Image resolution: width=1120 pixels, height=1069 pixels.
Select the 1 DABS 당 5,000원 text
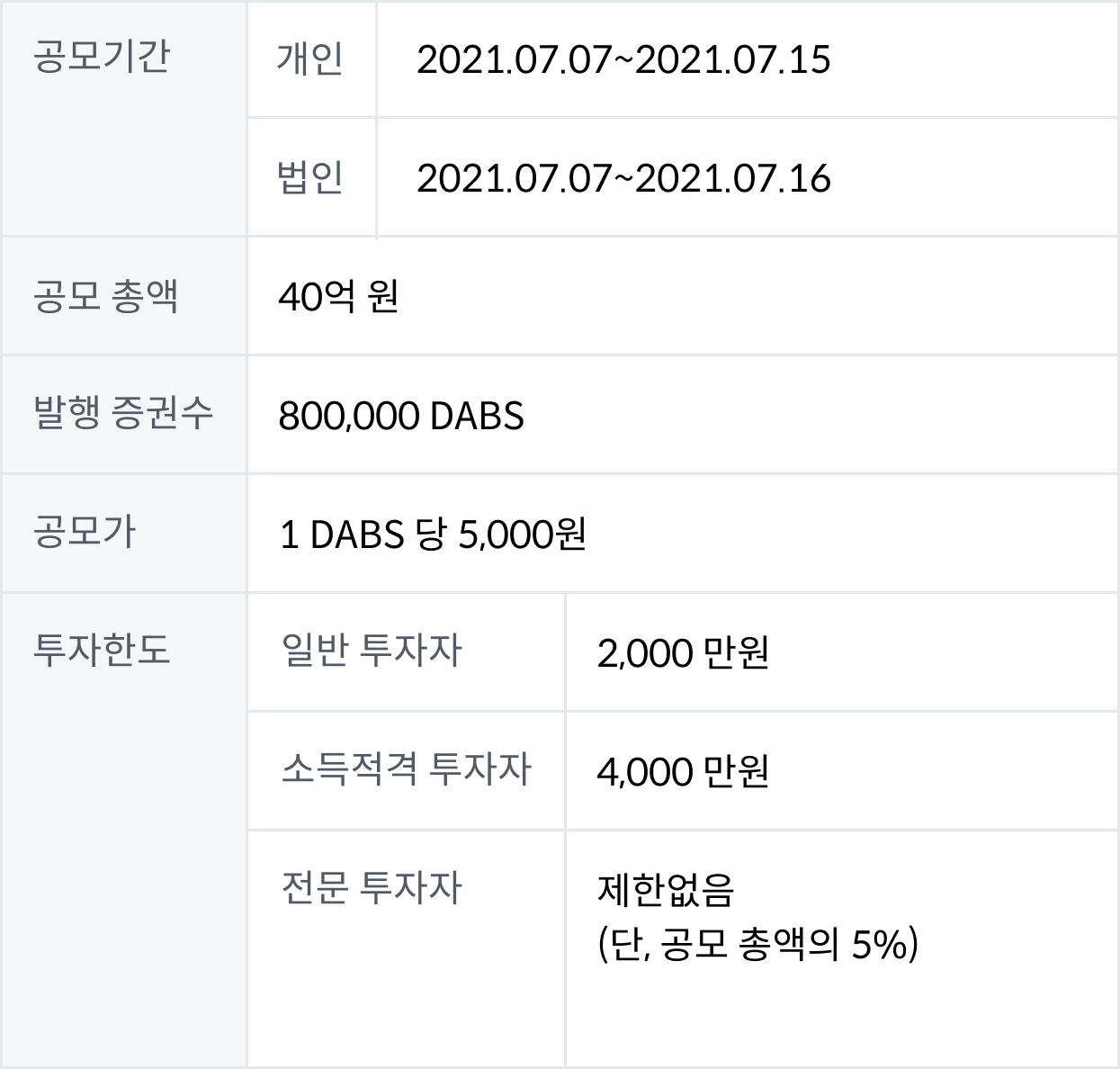click(433, 534)
